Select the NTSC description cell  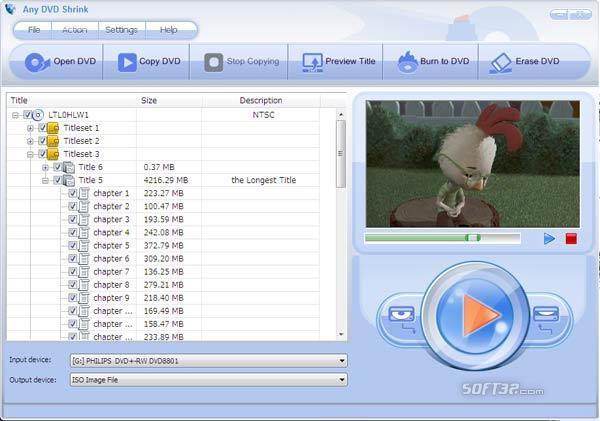point(263,115)
